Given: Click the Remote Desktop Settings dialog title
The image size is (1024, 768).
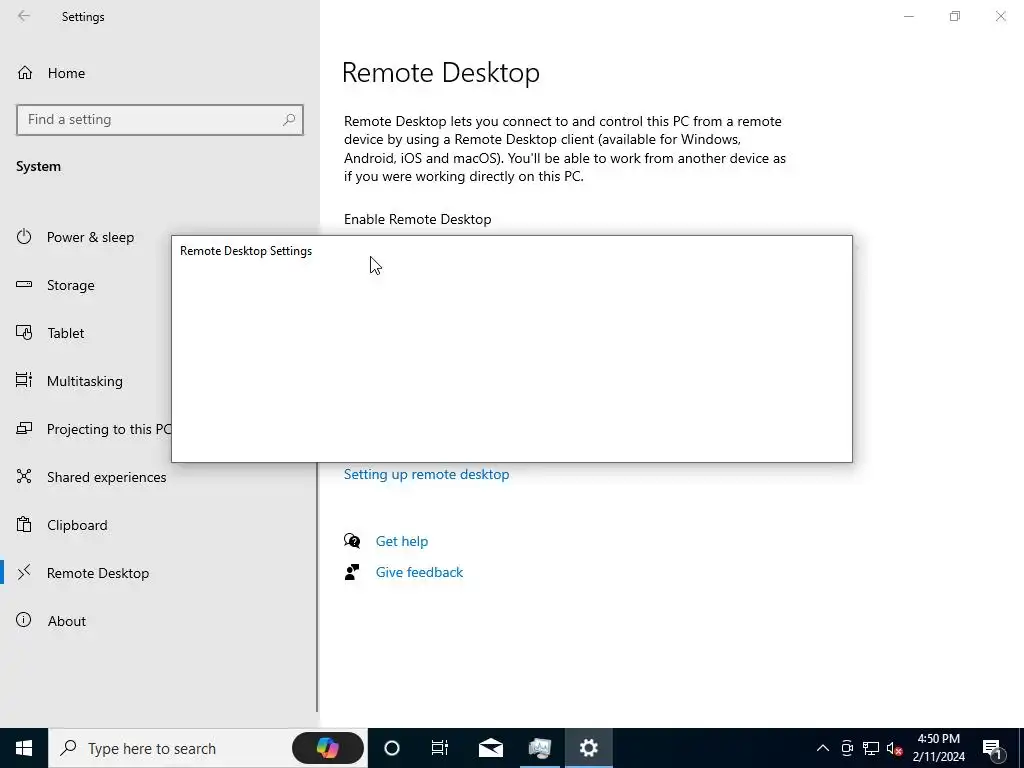Looking at the screenshot, I should coord(246,251).
